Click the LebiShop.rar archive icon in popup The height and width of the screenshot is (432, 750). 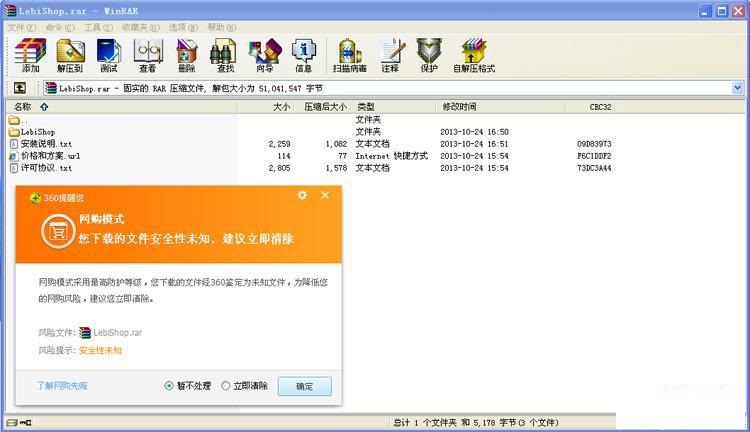(85, 332)
